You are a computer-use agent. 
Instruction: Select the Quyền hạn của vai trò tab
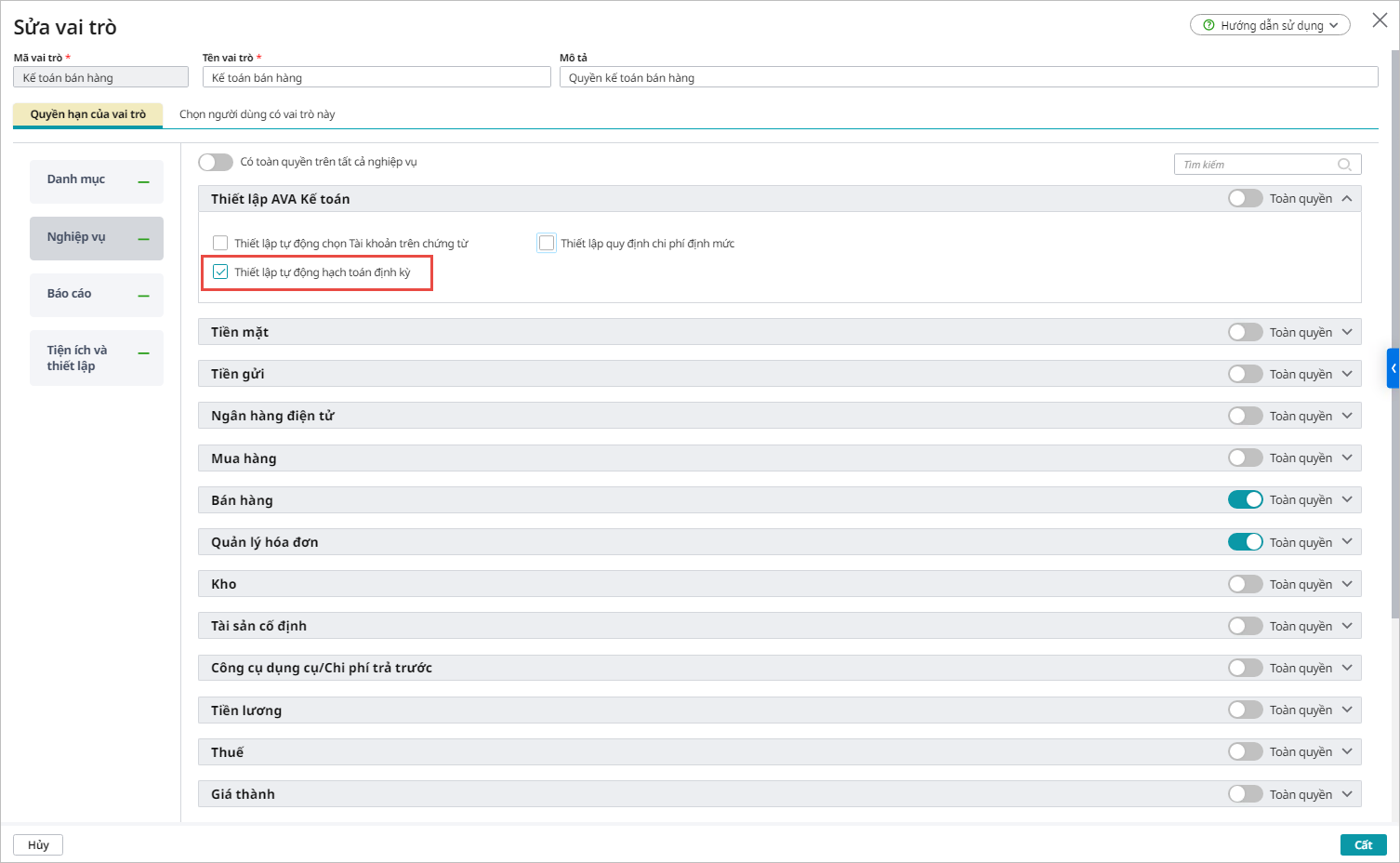[87, 114]
